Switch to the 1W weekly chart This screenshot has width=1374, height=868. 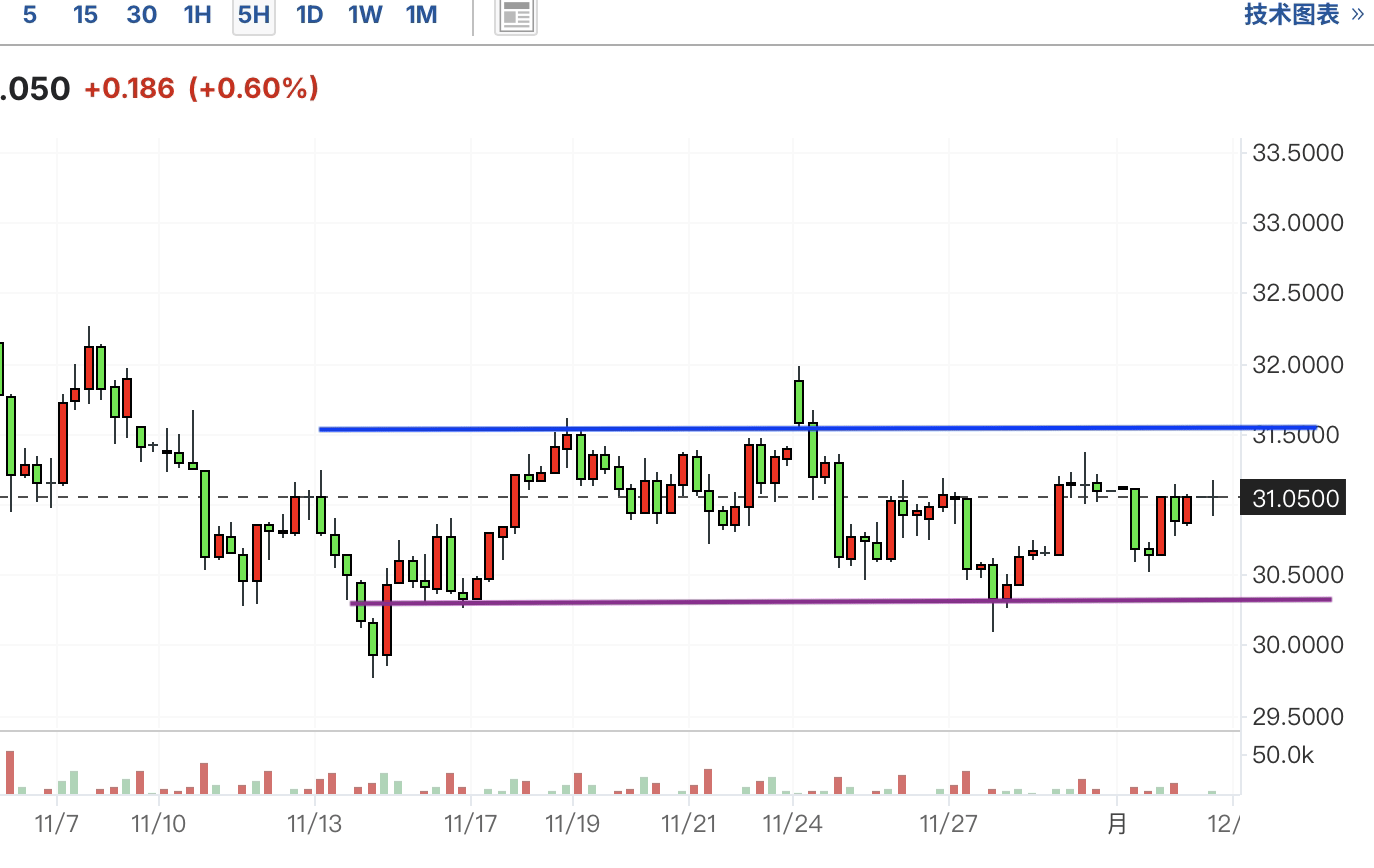point(365,15)
